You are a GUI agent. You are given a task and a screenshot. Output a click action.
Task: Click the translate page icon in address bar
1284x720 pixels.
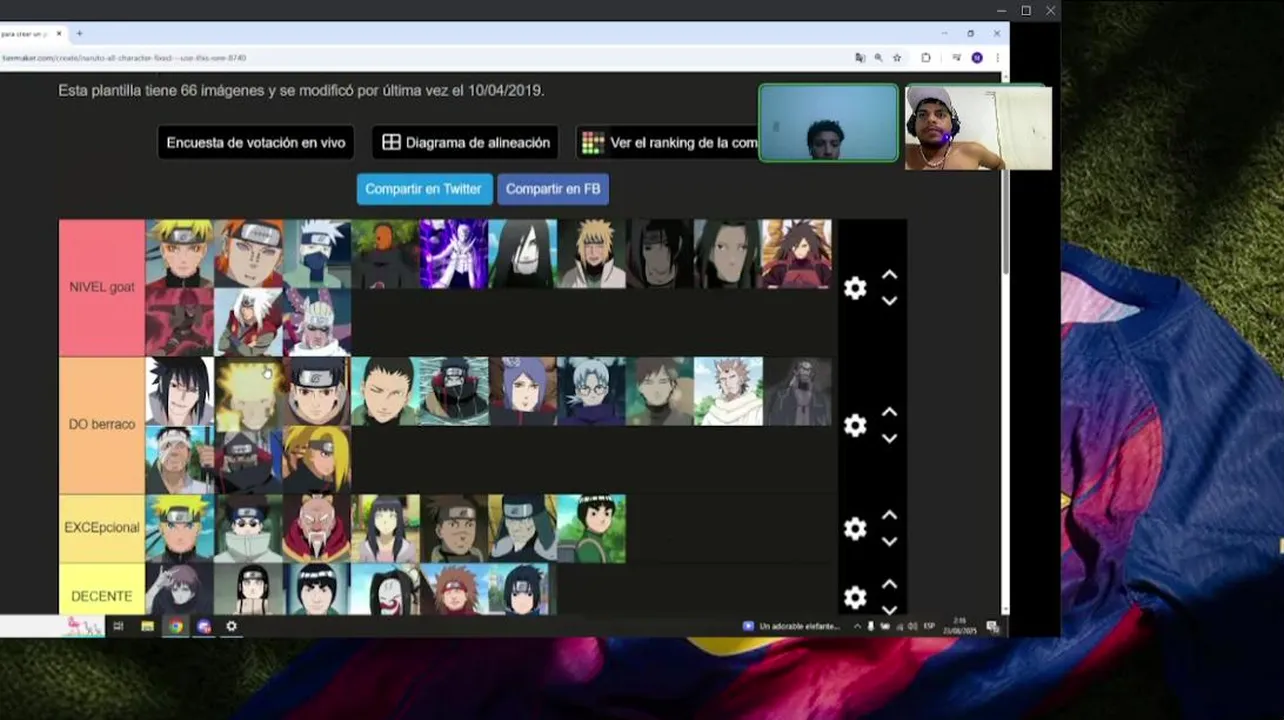860,58
